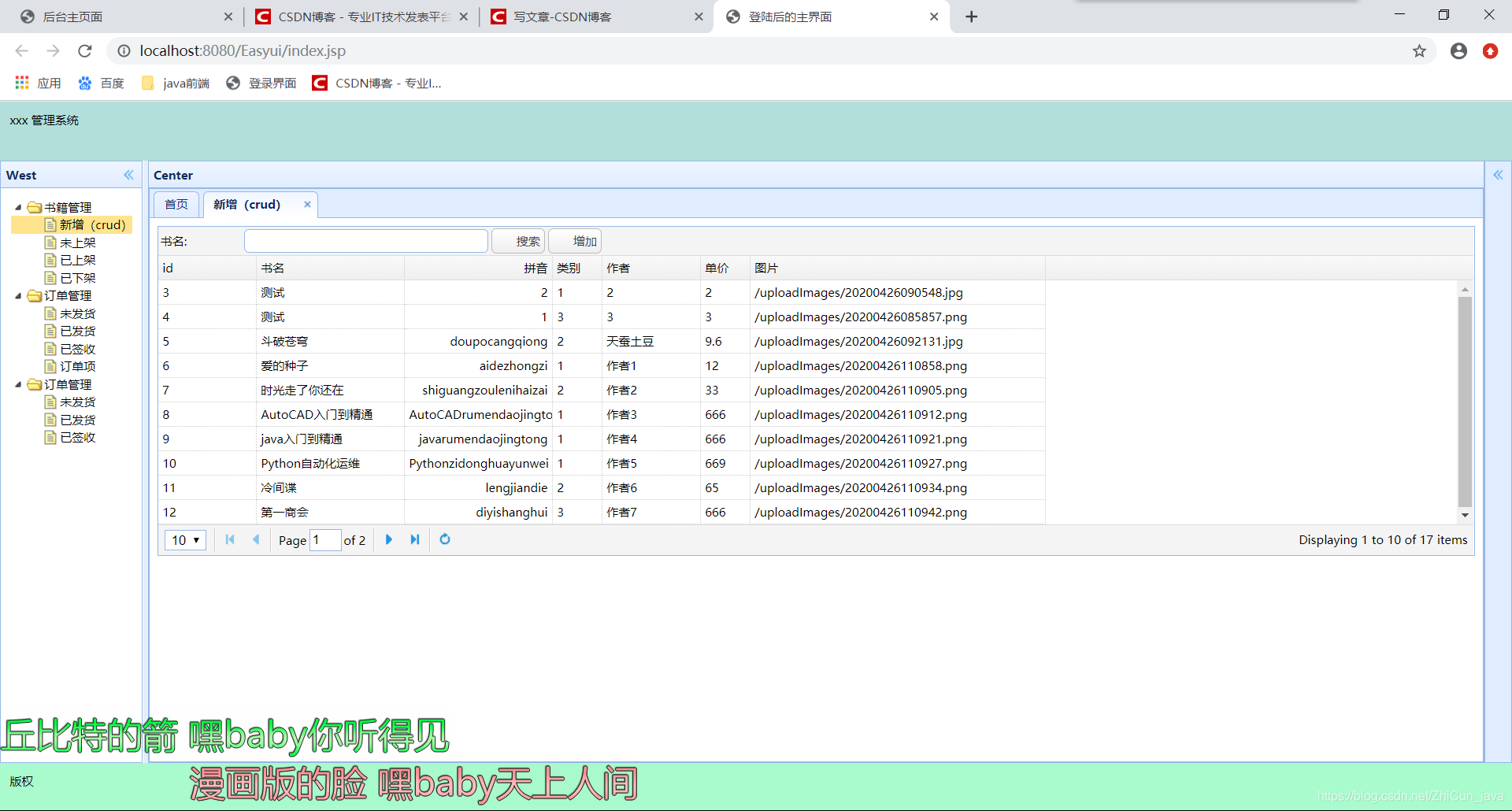Collapse the West panel with its arrow icon
This screenshot has height=811, width=1512.
pos(128,175)
